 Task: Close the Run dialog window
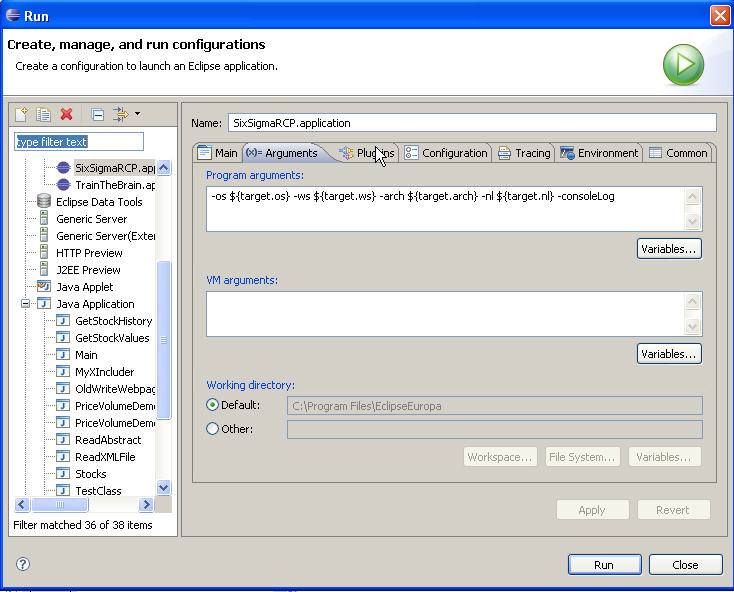pyautogui.click(x=720, y=15)
